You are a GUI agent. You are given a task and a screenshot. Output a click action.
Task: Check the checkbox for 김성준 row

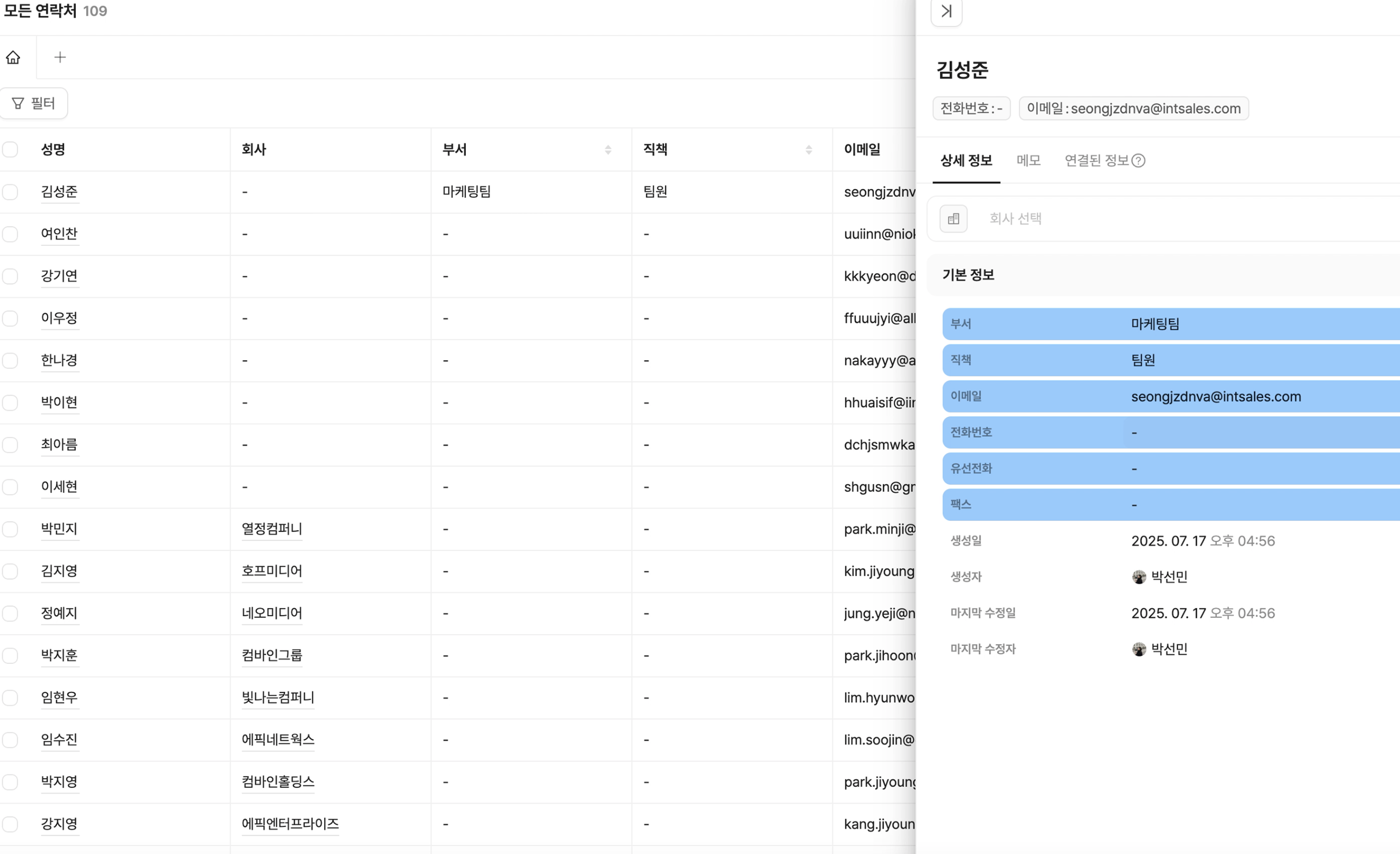(10, 192)
